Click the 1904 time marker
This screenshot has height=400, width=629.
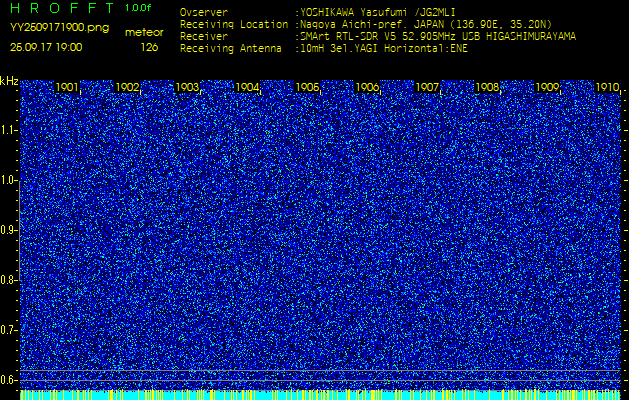point(247,87)
